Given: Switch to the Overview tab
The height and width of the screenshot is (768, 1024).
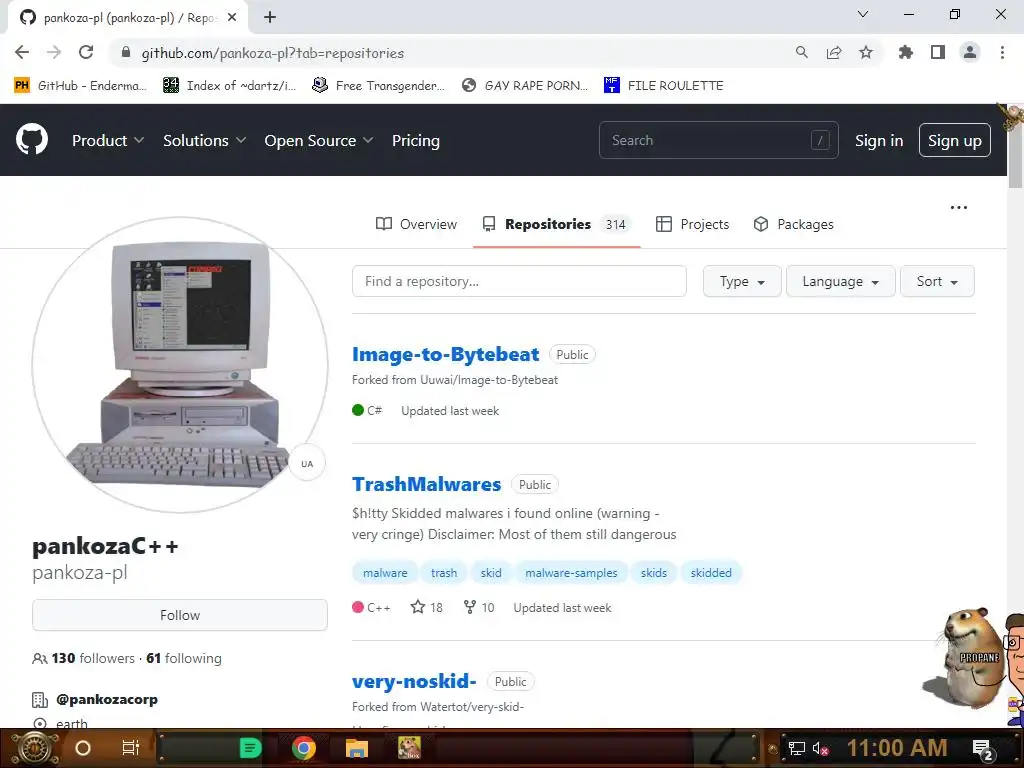Looking at the screenshot, I should coord(416,224).
